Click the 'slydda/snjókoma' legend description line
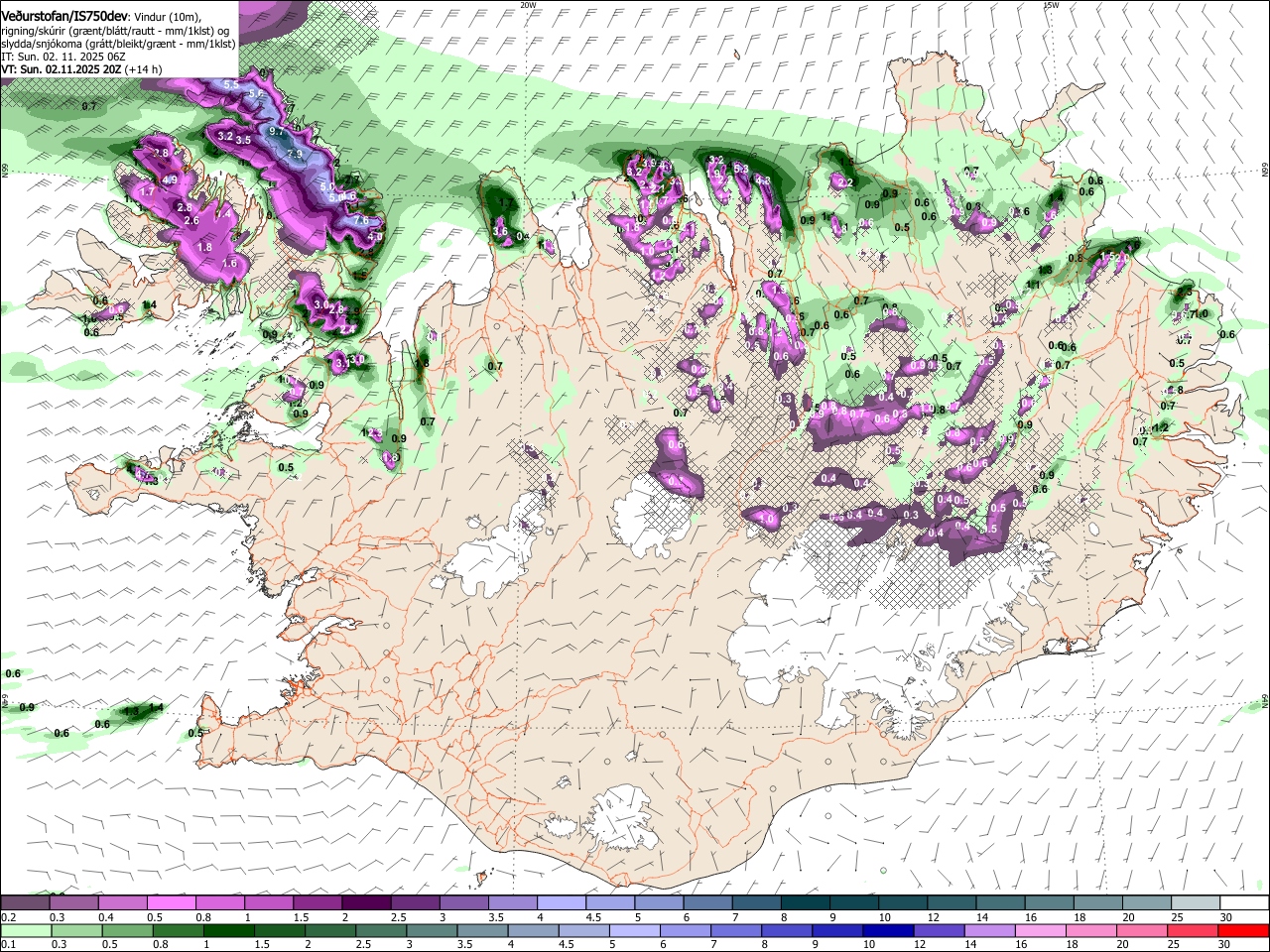1270x952 pixels. coord(118,43)
